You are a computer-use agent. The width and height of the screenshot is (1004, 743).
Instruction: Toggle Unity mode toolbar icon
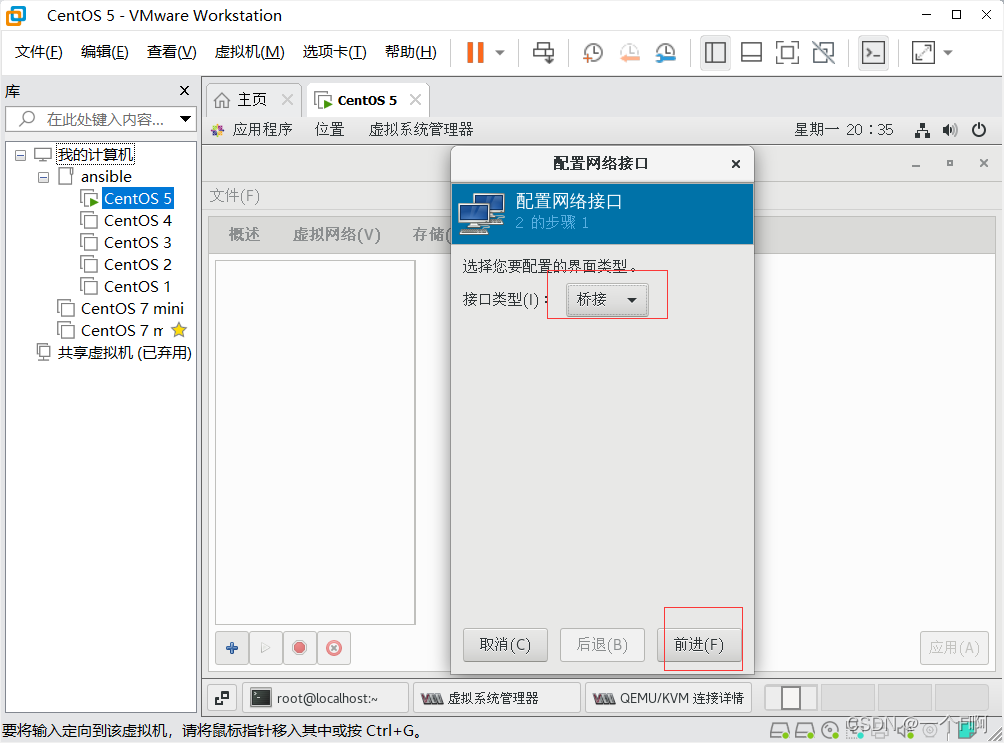(823, 53)
